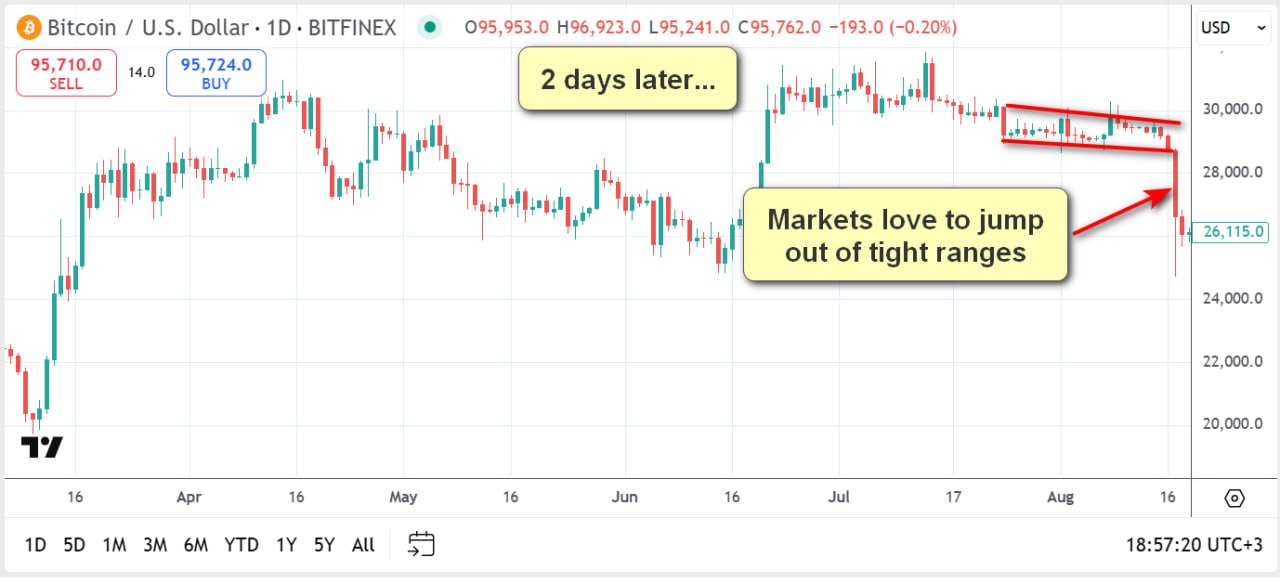Screen dimensions: 1280x583
Task: Open chart price scale settings icon
Action: pyautogui.click(x=1234, y=498)
